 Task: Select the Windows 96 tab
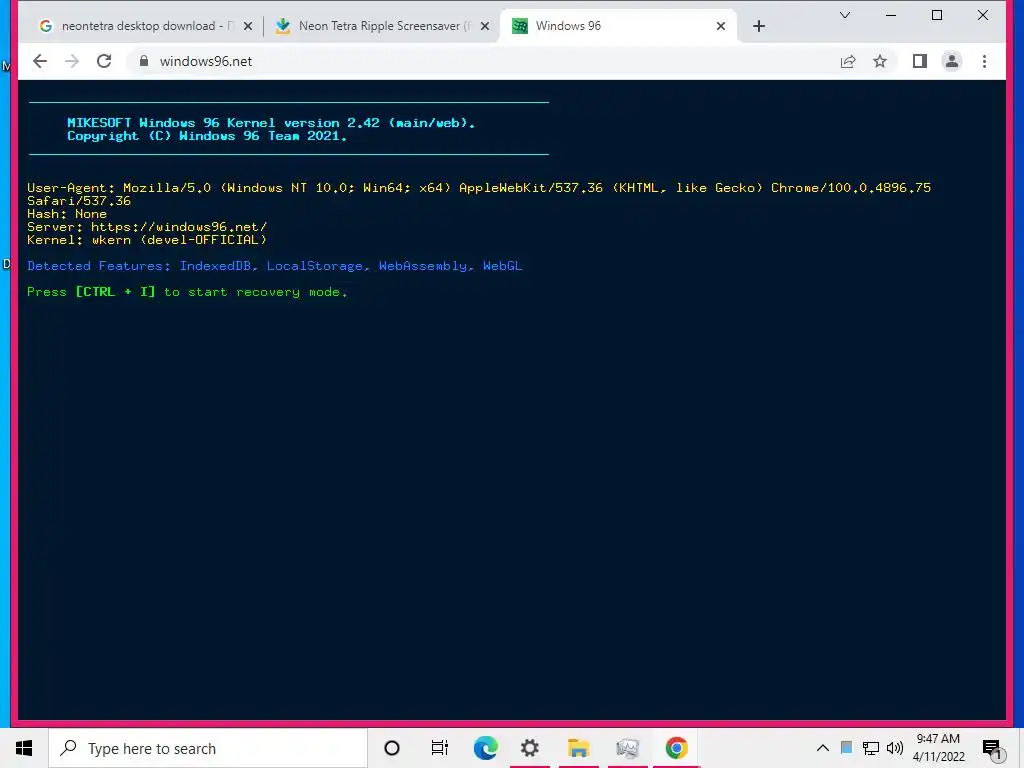(617, 26)
